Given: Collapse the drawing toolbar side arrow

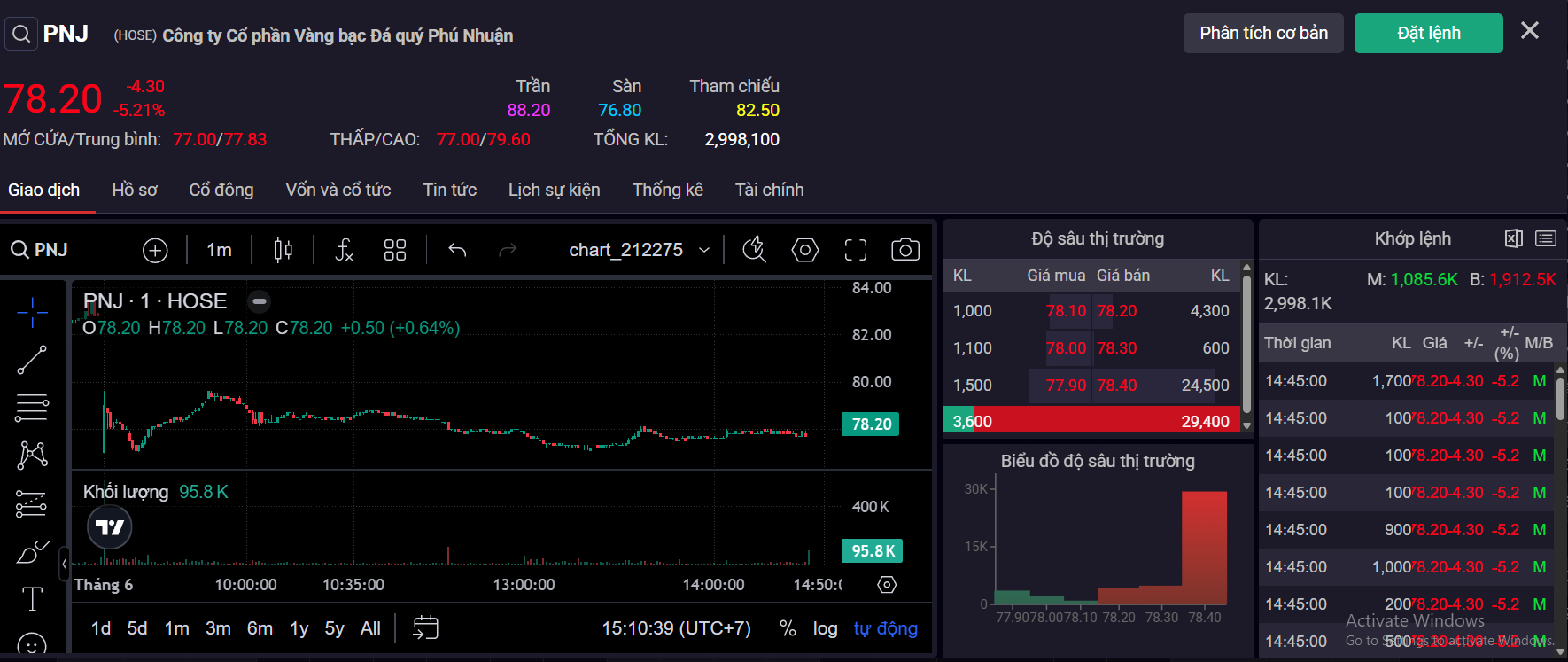Looking at the screenshot, I should (65, 564).
